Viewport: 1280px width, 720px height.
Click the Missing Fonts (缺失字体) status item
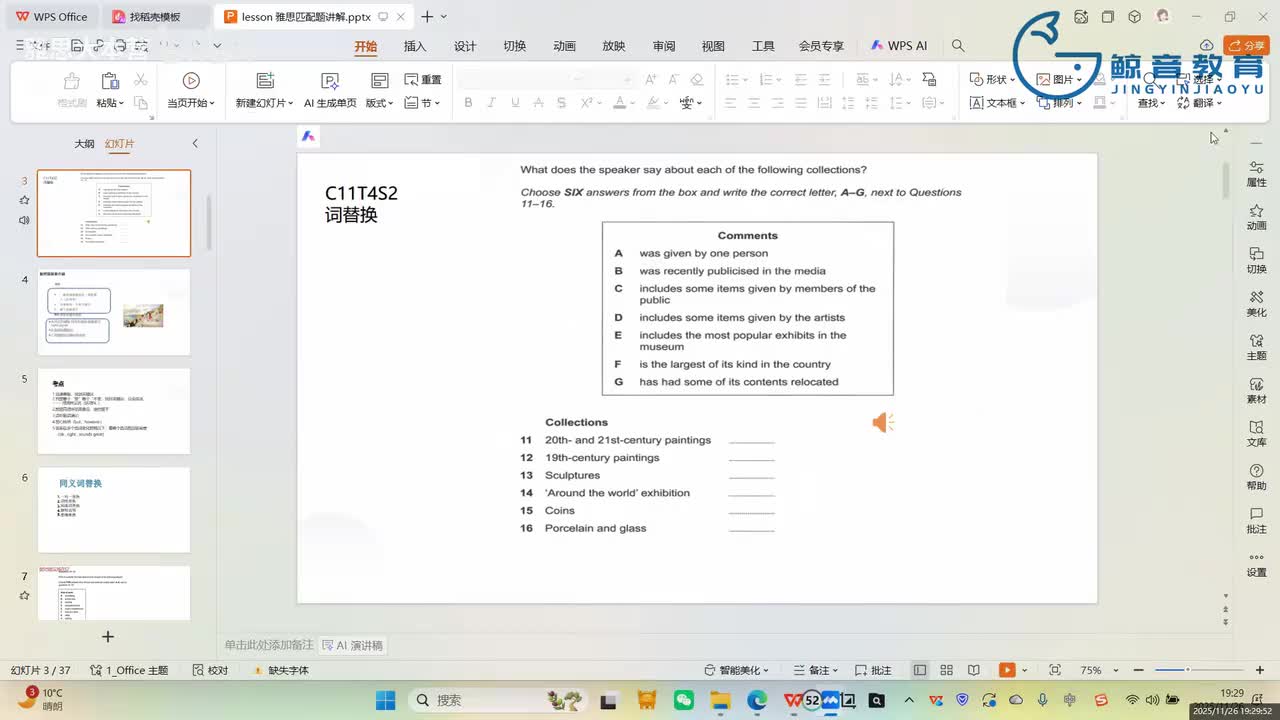pos(279,670)
